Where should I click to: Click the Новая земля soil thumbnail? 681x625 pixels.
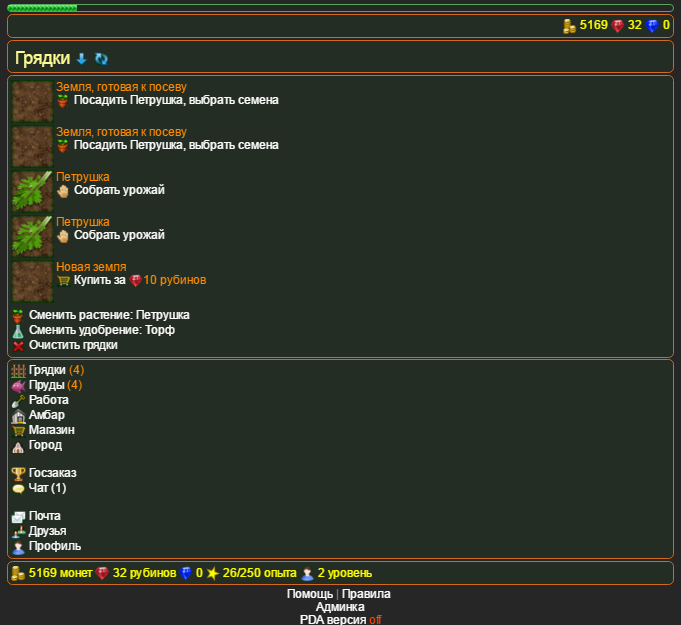(x=32, y=281)
